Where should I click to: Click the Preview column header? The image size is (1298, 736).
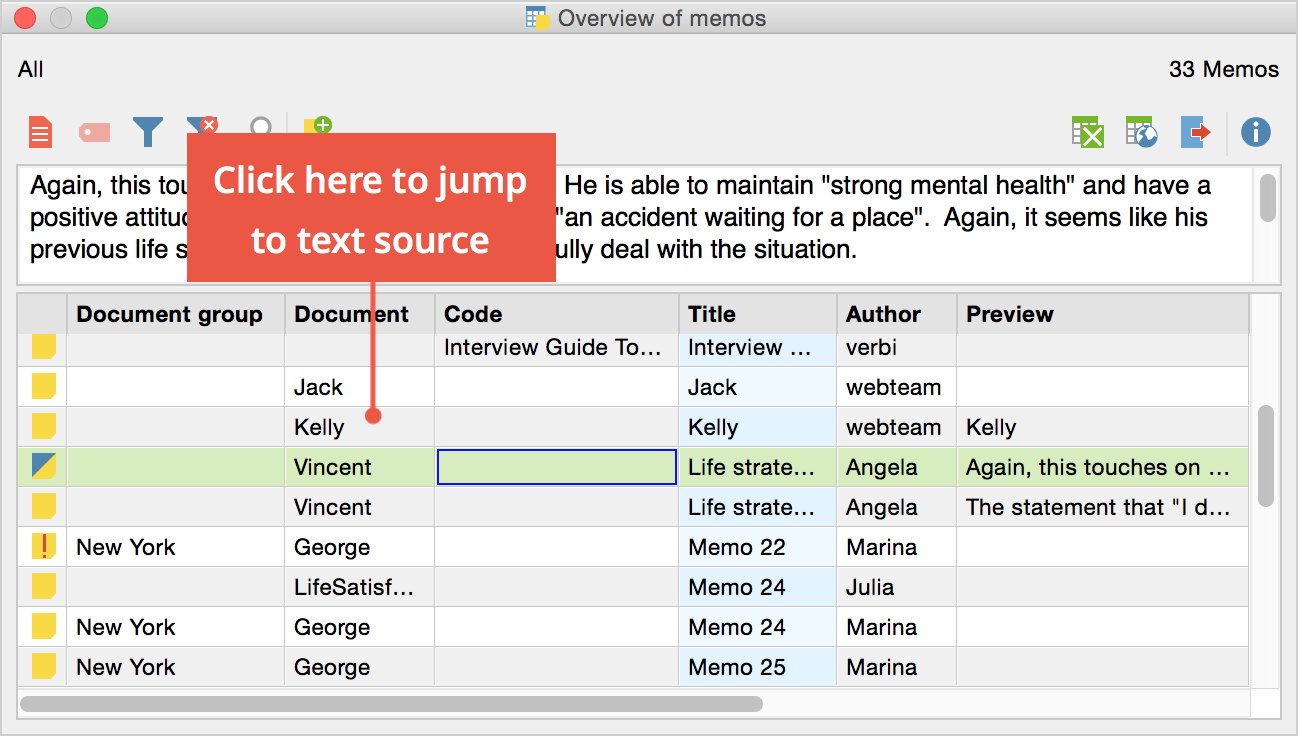(x=1010, y=314)
